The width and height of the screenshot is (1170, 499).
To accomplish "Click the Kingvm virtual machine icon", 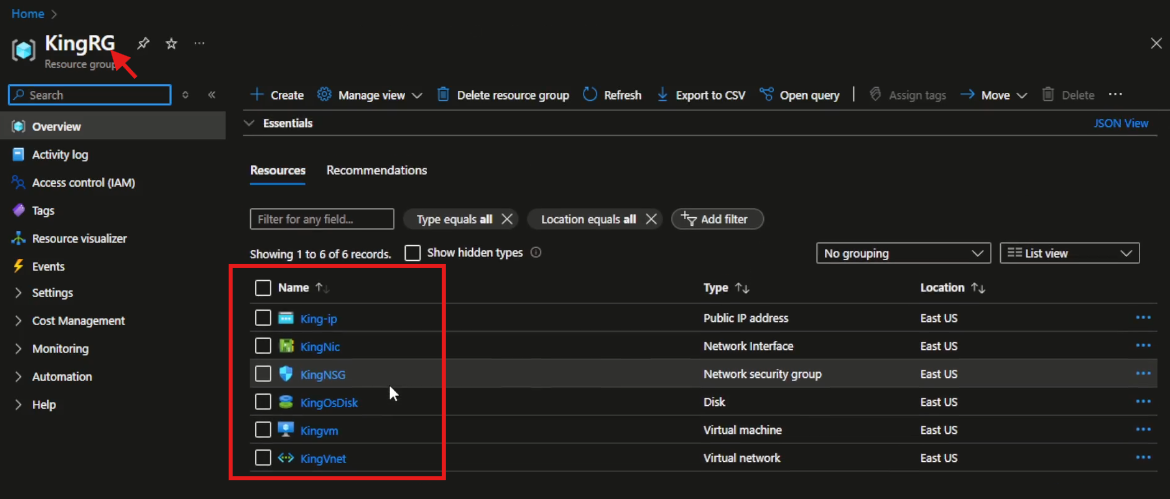I will [286, 430].
